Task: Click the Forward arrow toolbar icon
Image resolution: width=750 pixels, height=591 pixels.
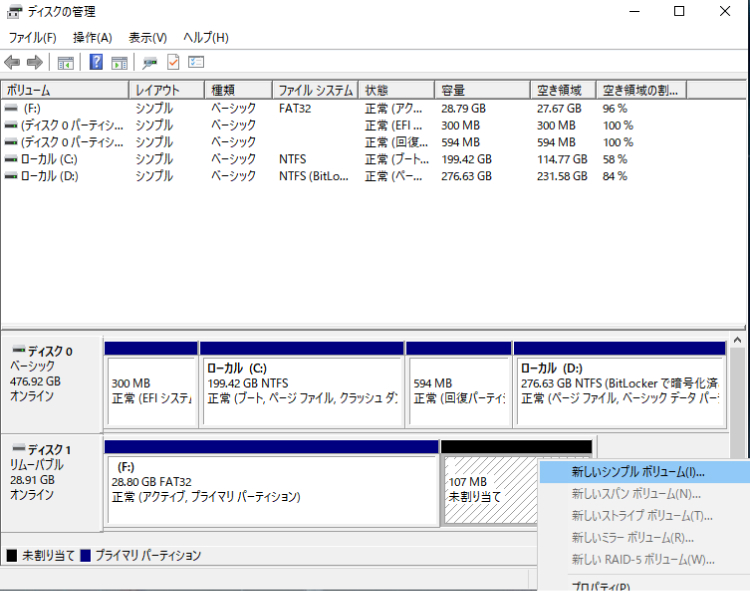Action: [35, 63]
